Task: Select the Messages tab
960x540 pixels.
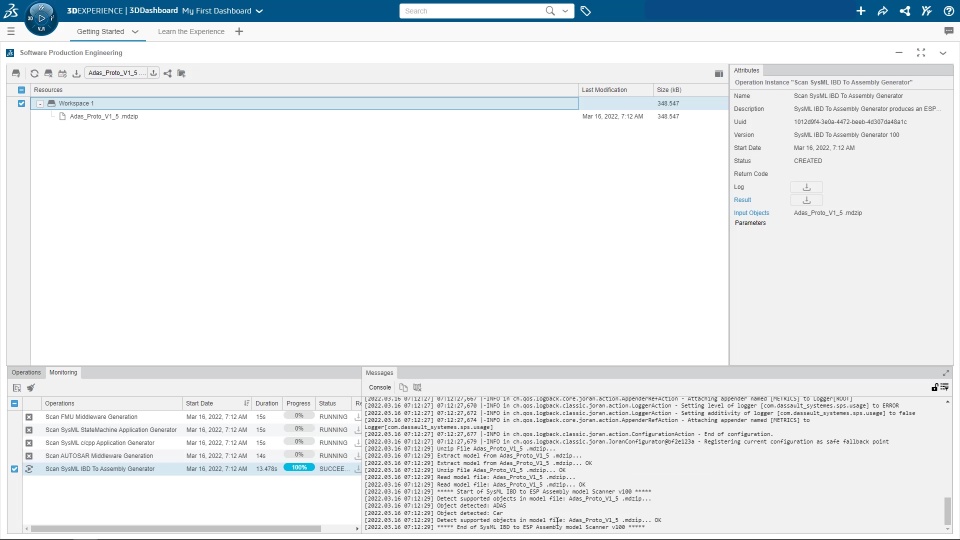Action: (379, 372)
